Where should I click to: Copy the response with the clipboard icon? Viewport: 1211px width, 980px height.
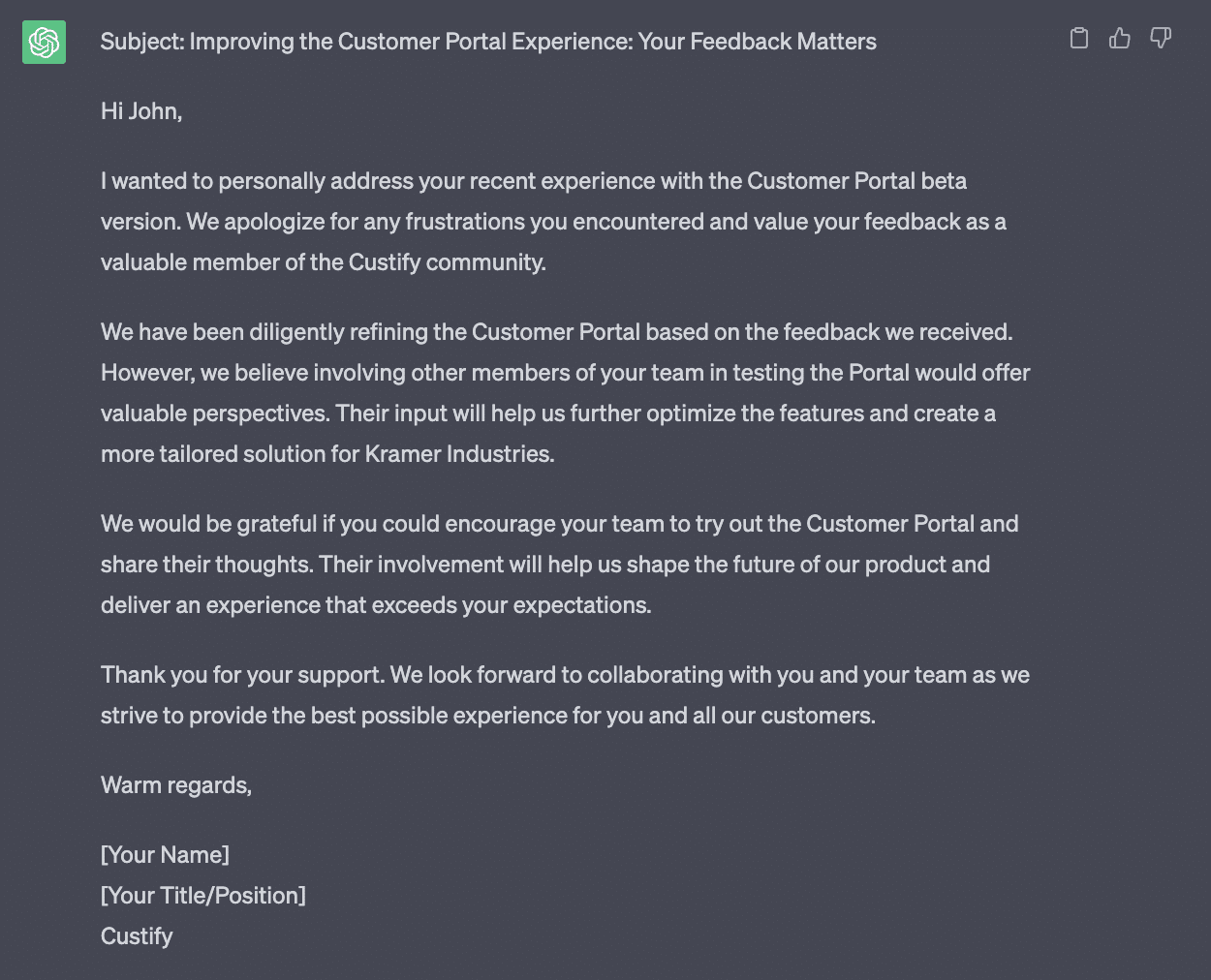point(1079,38)
